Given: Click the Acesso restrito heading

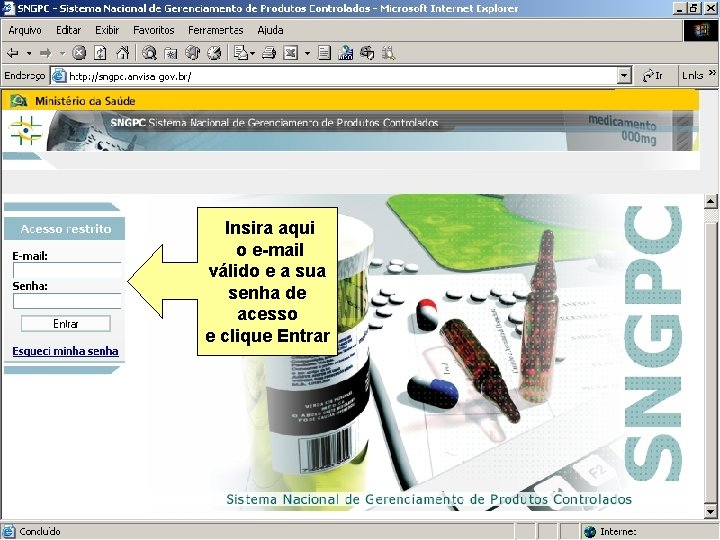Looking at the screenshot, I should click(66, 229).
